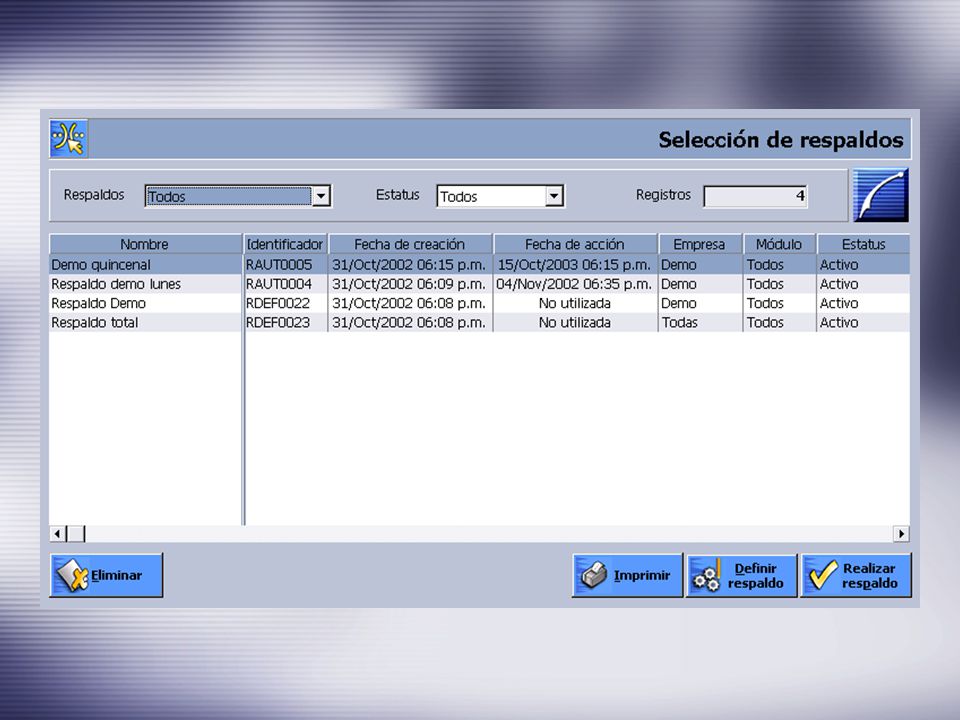Image resolution: width=960 pixels, height=720 pixels.
Task: Open the Estatus dropdown arrow
Action: pyautogui.click(x=554, y=196)
